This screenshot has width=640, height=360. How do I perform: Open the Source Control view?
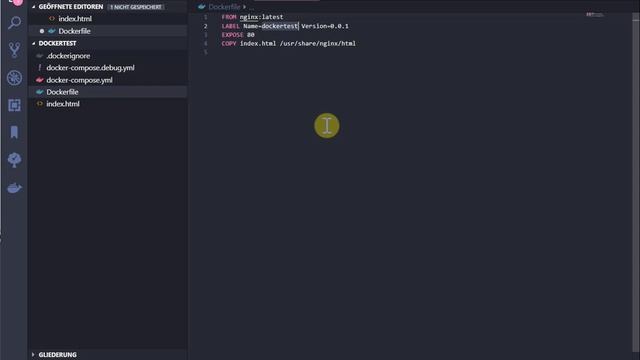click(14, 49)
